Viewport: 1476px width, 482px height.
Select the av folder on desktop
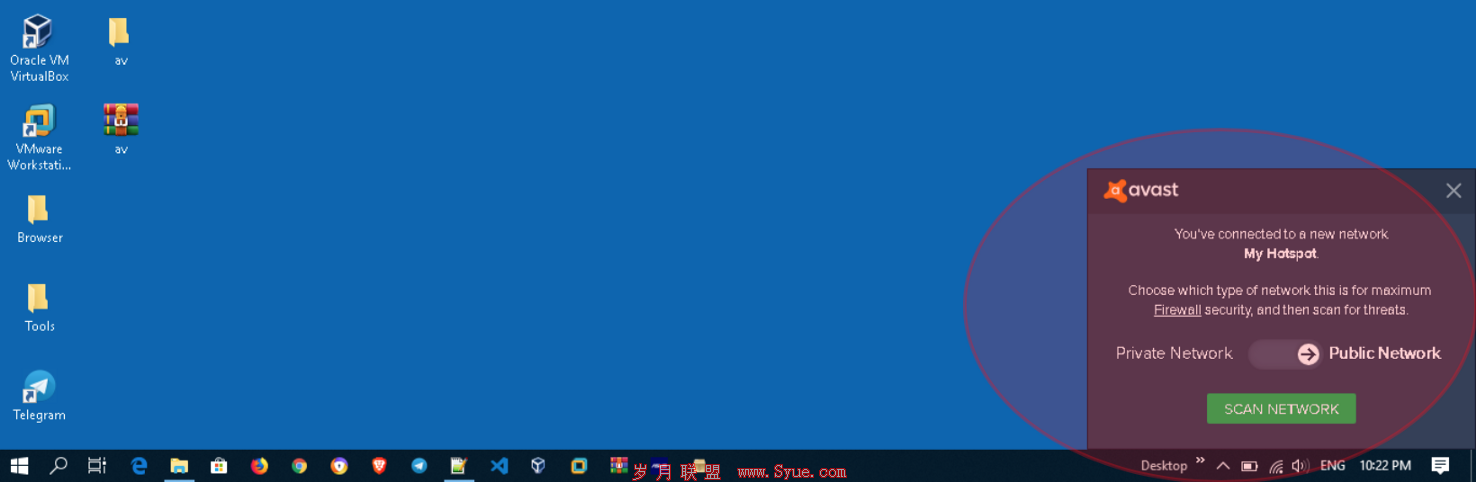pos(120,42)
